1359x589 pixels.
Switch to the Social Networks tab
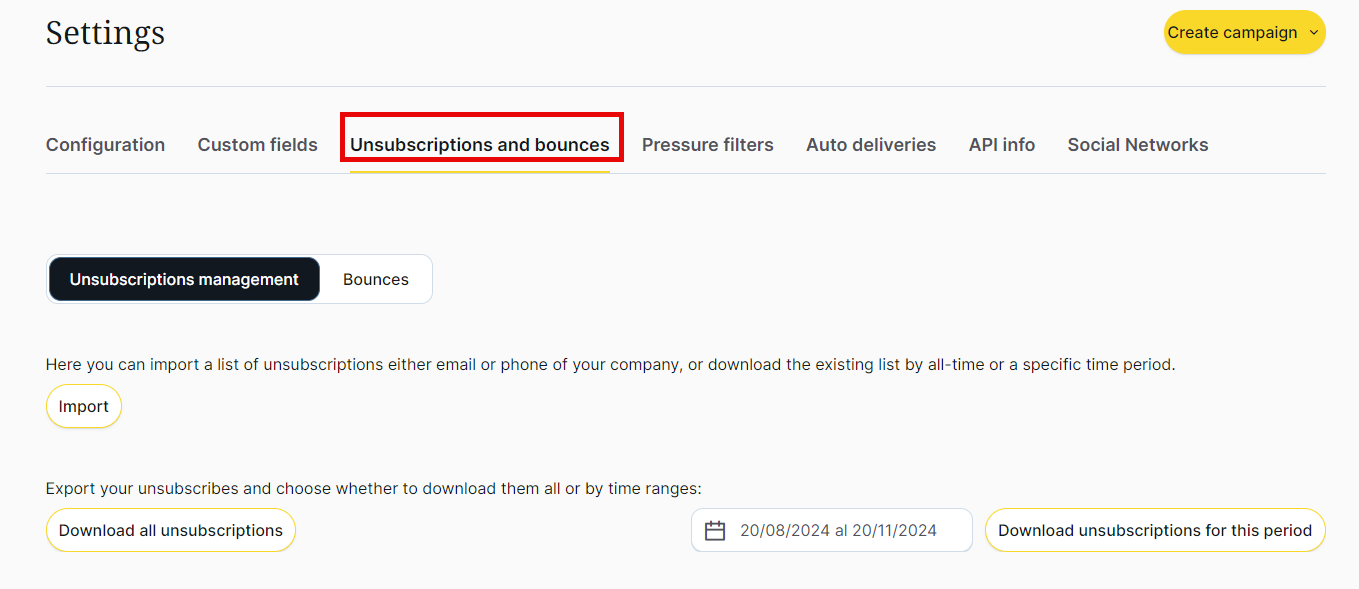1137,145
